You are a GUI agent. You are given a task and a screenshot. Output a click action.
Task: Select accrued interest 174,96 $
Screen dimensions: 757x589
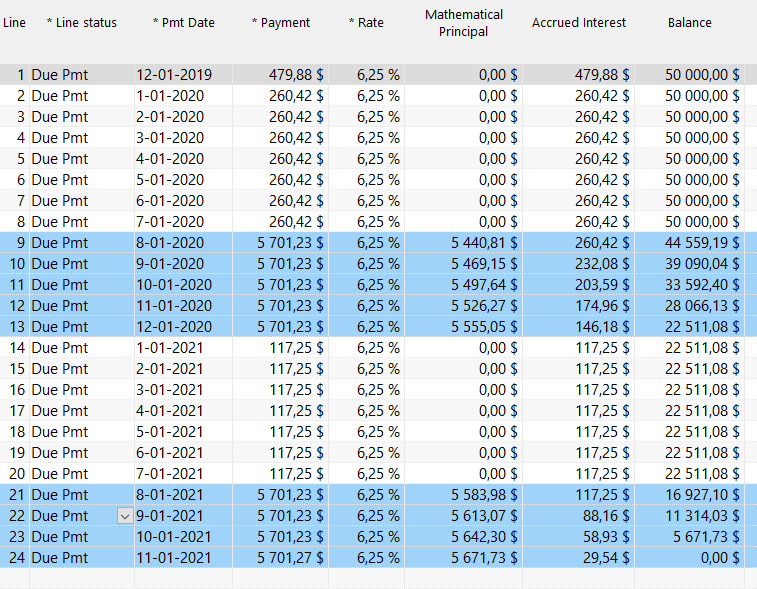point(578,306)
